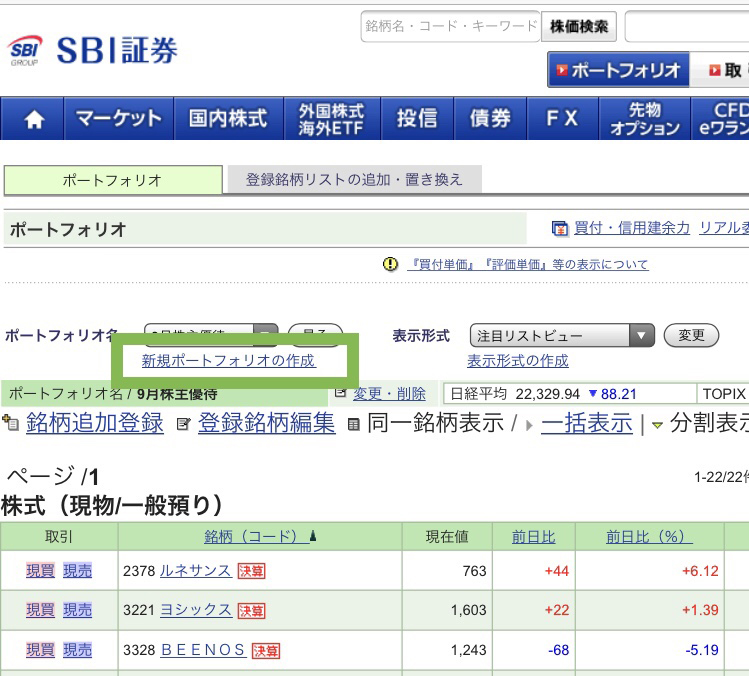Click the add icon before 銘柄追加登録
749x676 pixels.
(x=11, y=423)
